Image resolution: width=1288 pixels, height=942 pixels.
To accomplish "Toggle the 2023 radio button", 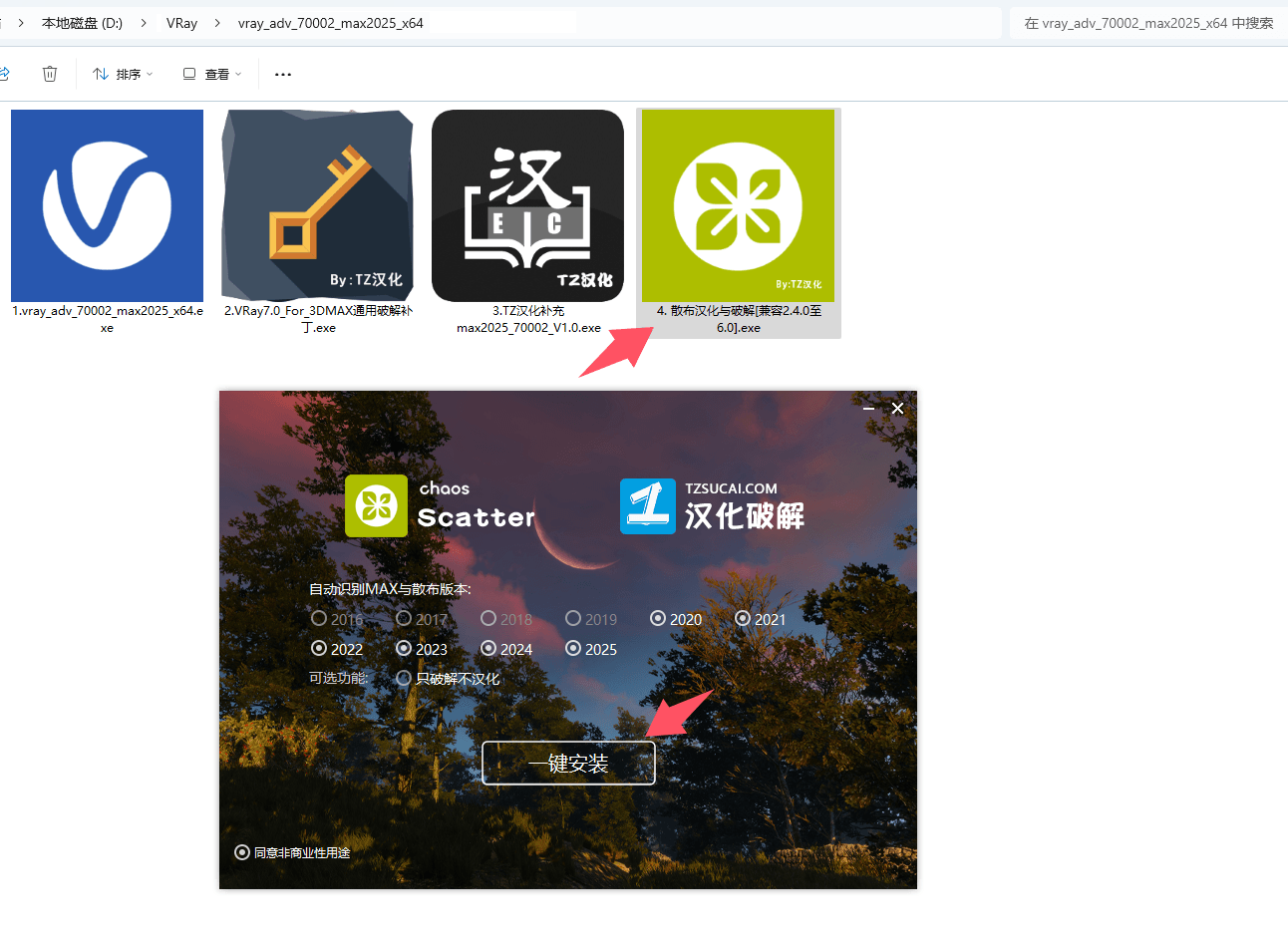I will [404, 648].
